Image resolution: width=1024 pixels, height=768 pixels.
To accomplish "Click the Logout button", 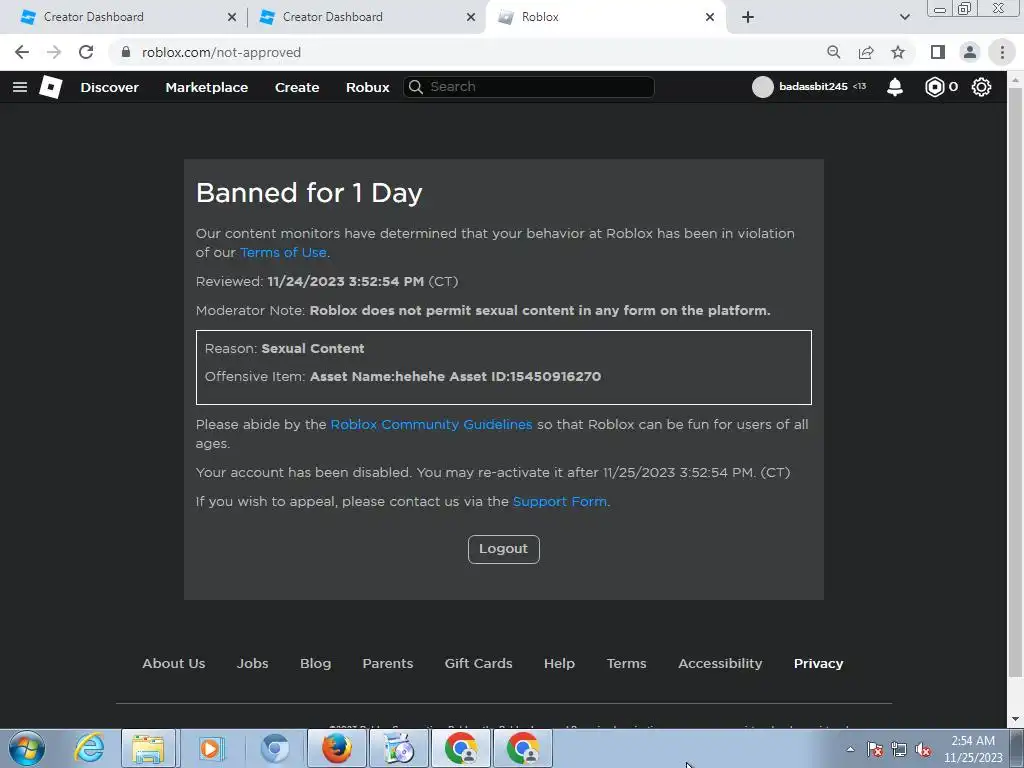I will click(504, 549).
